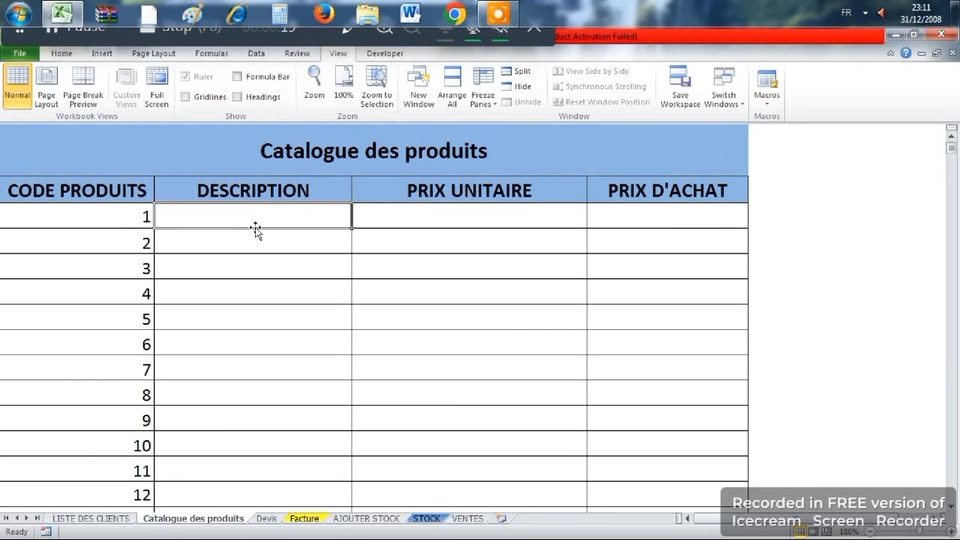Open Excel Help question mark icon
The width and height of the screenshot is (960, 540).
coord(906,53)
